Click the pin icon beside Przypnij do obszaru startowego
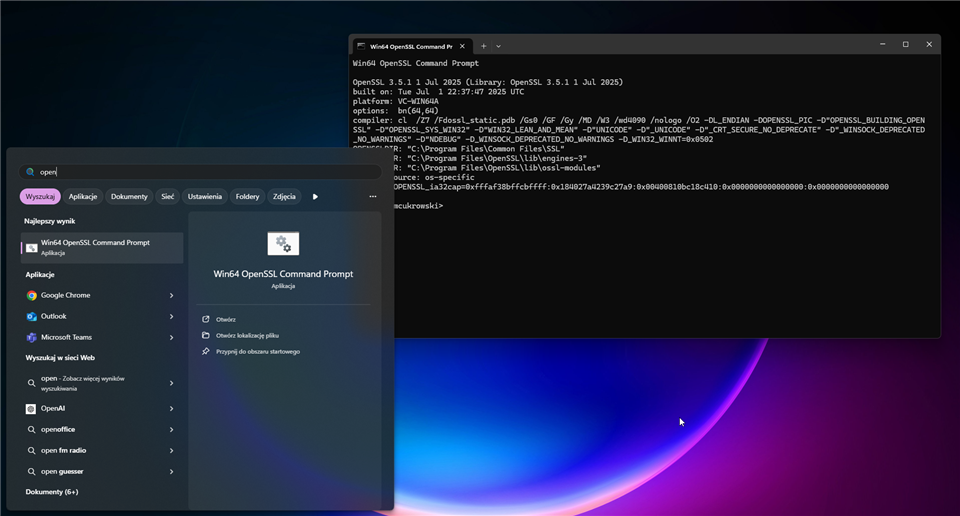The image size is (960, 516). coord(206,351)
